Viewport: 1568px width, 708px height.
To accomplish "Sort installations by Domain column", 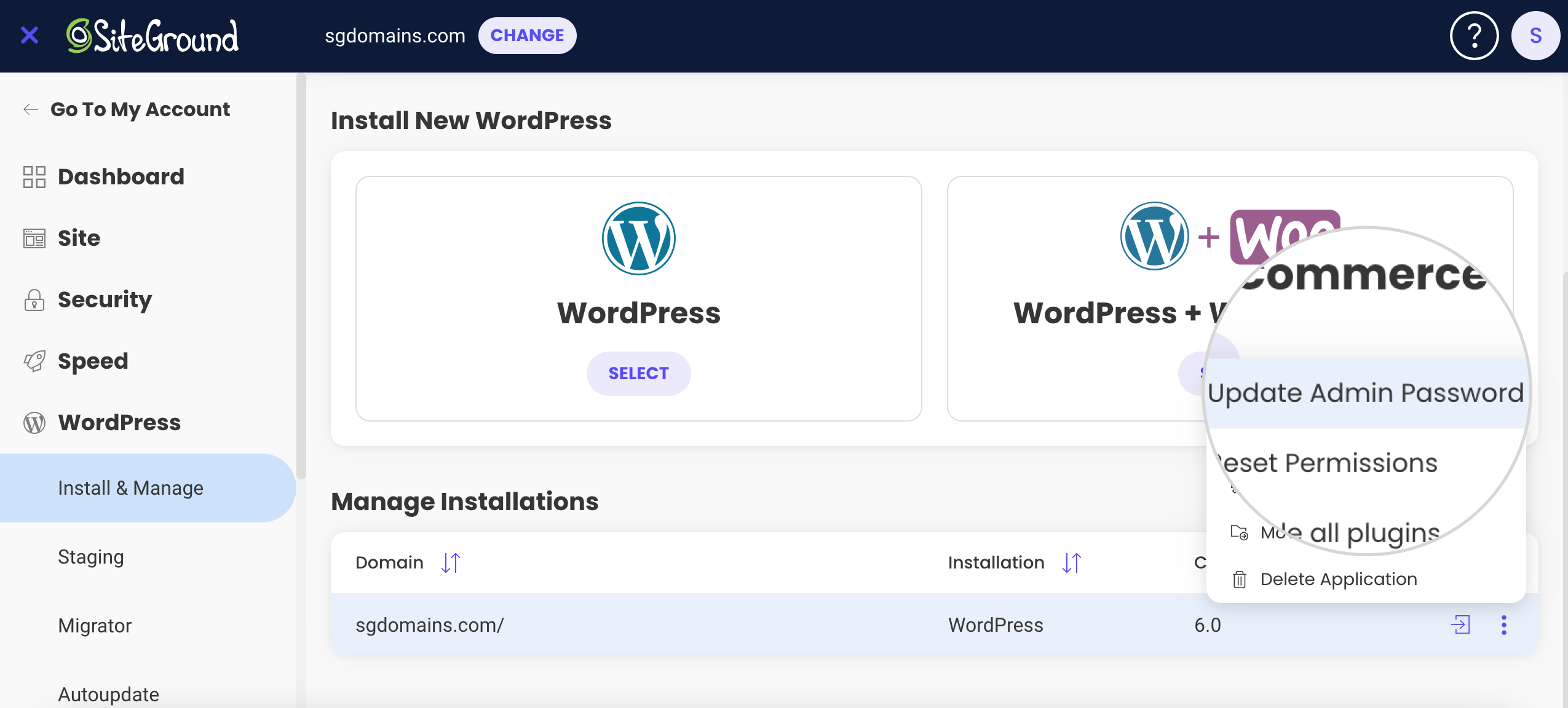I will [451, 563].
